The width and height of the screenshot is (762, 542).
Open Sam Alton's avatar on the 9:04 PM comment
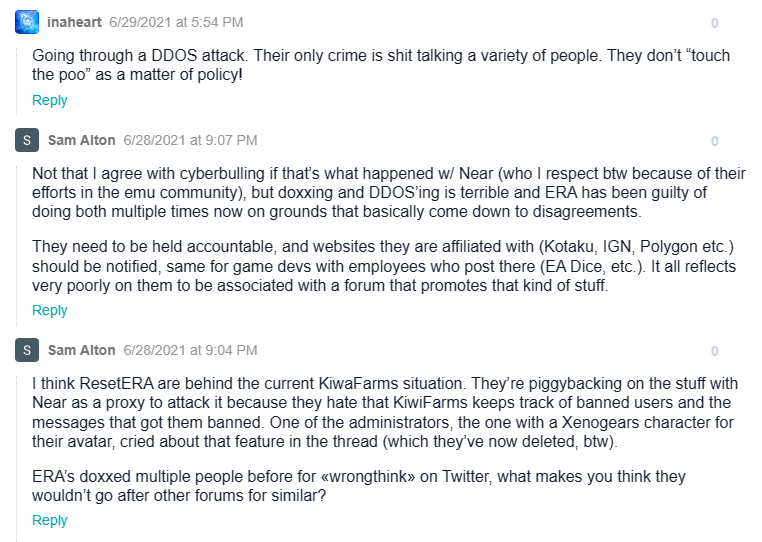click(x=27, y=350)
